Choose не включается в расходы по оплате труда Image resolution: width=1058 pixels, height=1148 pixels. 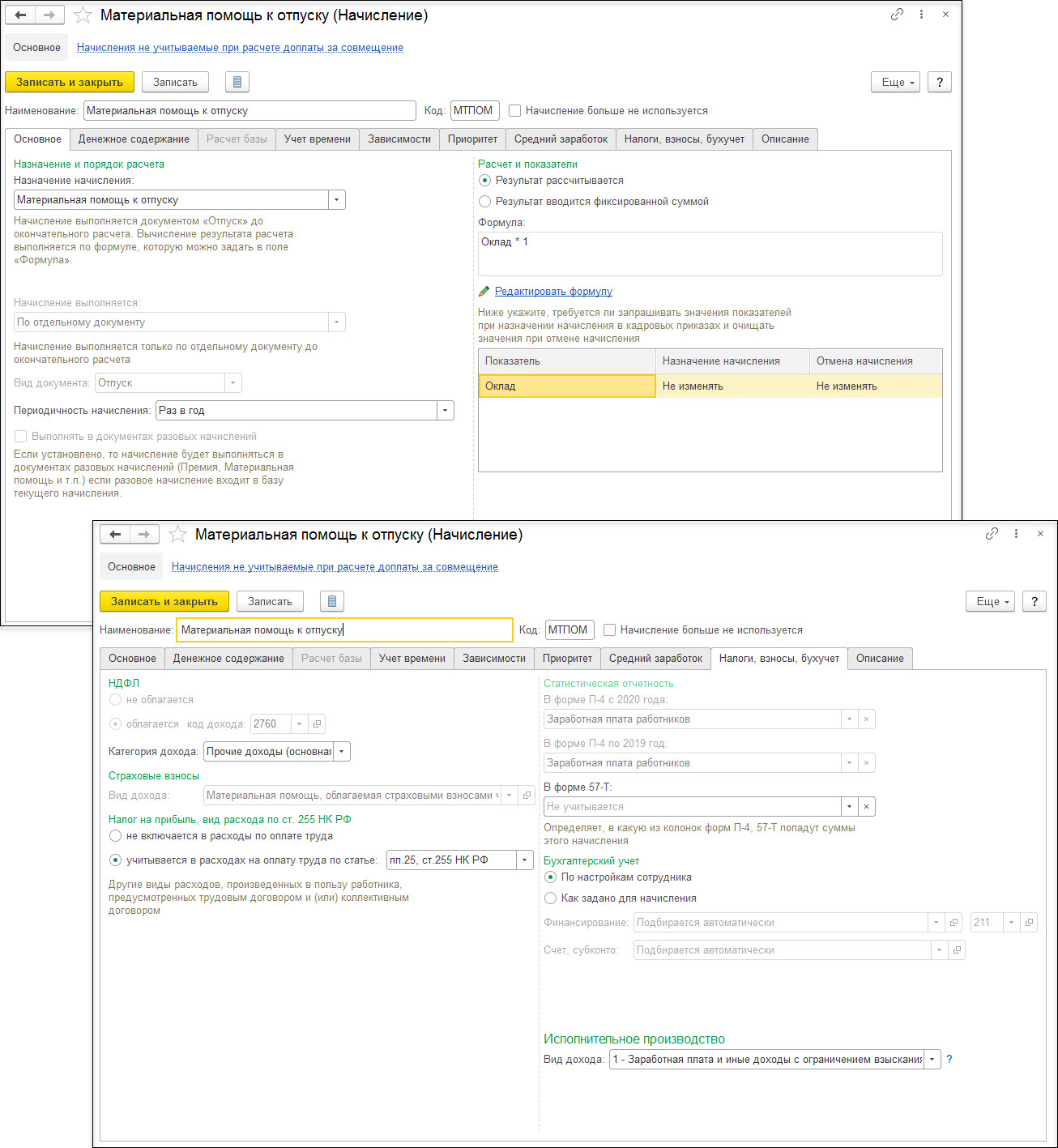(115, 835)
